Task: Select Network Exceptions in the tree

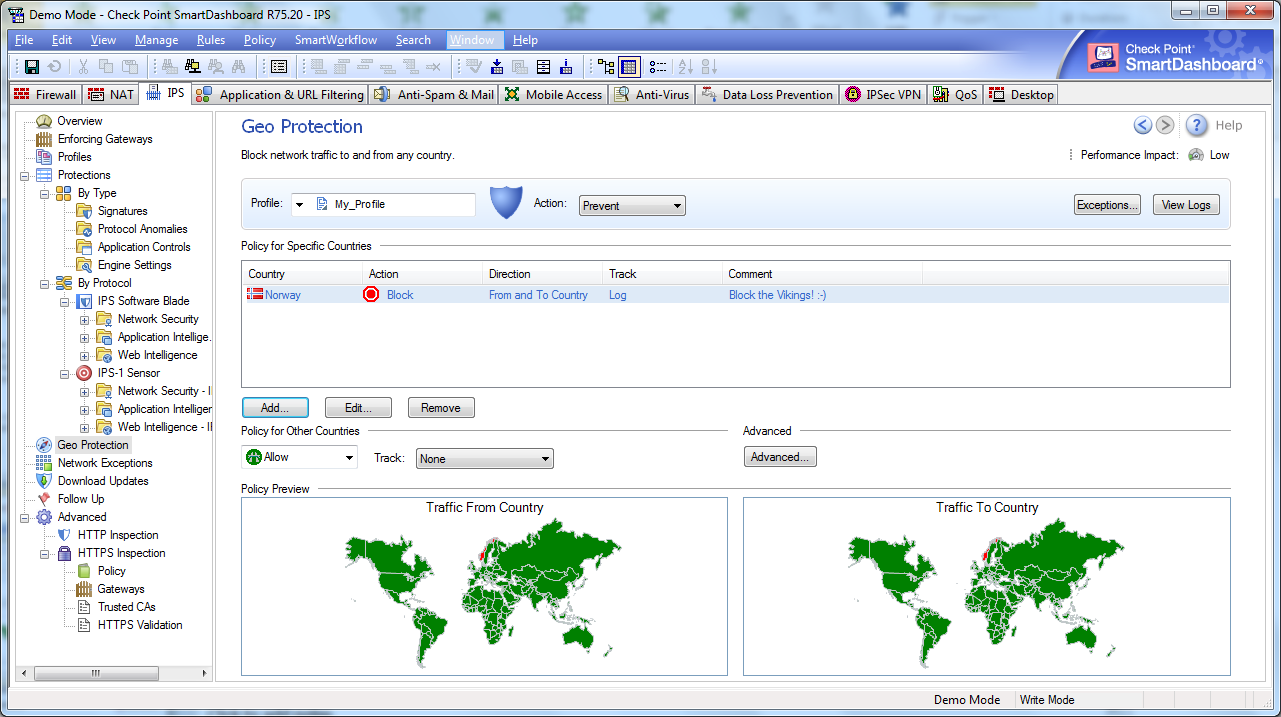Action: click(x=105, y=463)
